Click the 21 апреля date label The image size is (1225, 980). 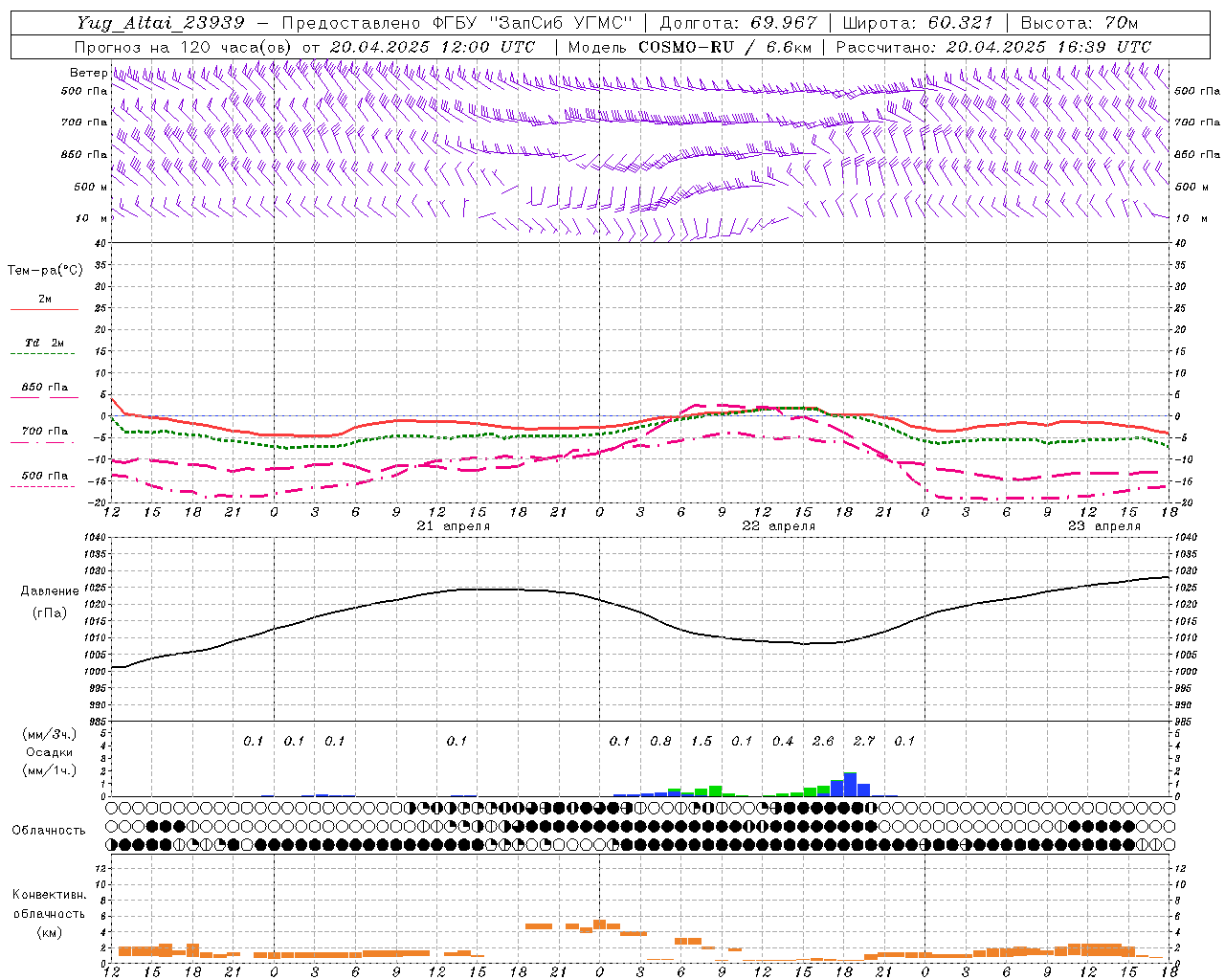(454, 526)
